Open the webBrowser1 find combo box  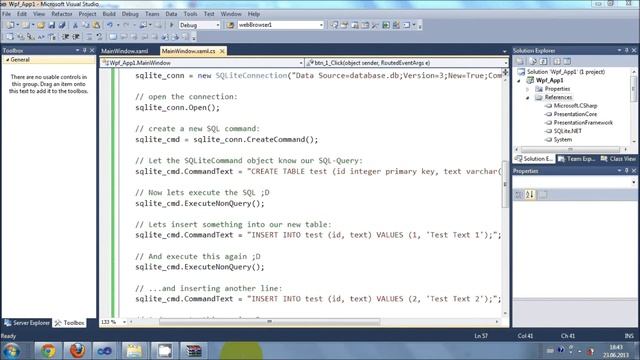(321, 25)
